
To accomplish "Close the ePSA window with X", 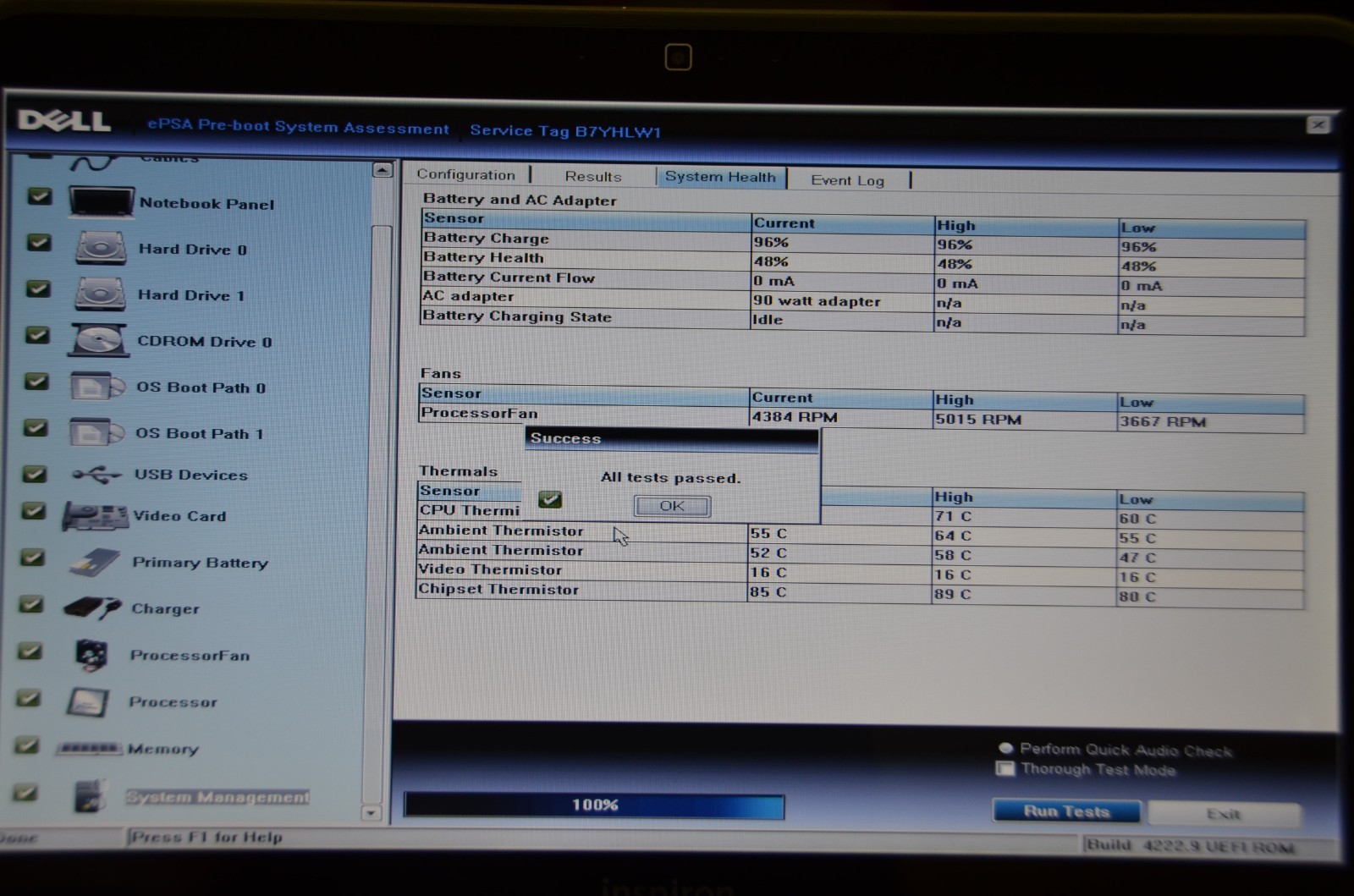I will coord(1318,125).
